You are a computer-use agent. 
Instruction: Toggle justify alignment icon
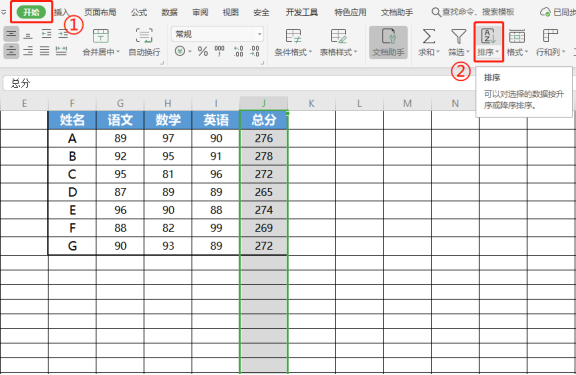tap(45, 51)
